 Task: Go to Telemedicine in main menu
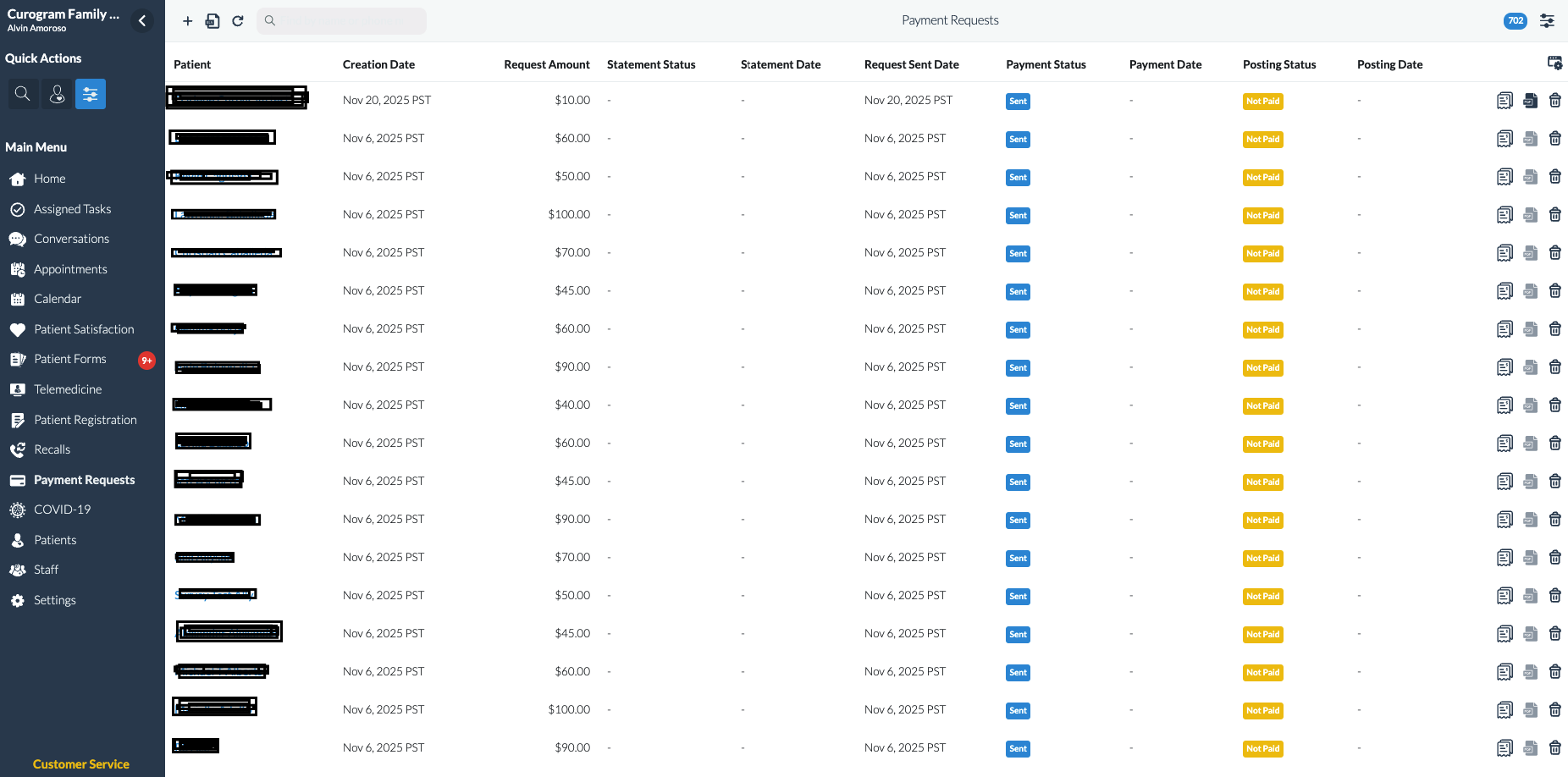[x=68, y=389]
